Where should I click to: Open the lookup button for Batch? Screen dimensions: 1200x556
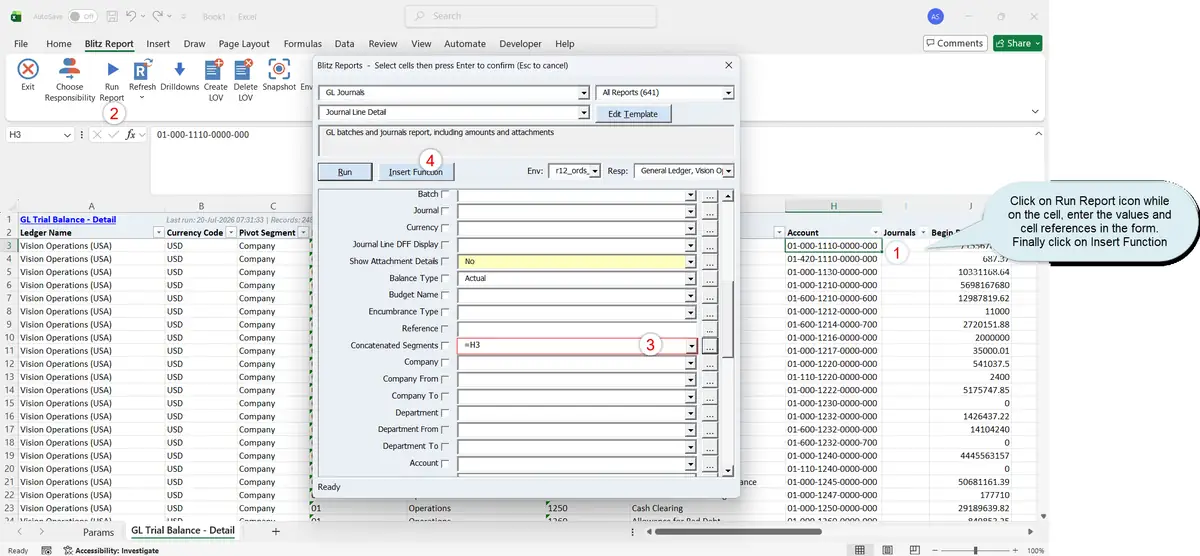(x=710, y=195)
